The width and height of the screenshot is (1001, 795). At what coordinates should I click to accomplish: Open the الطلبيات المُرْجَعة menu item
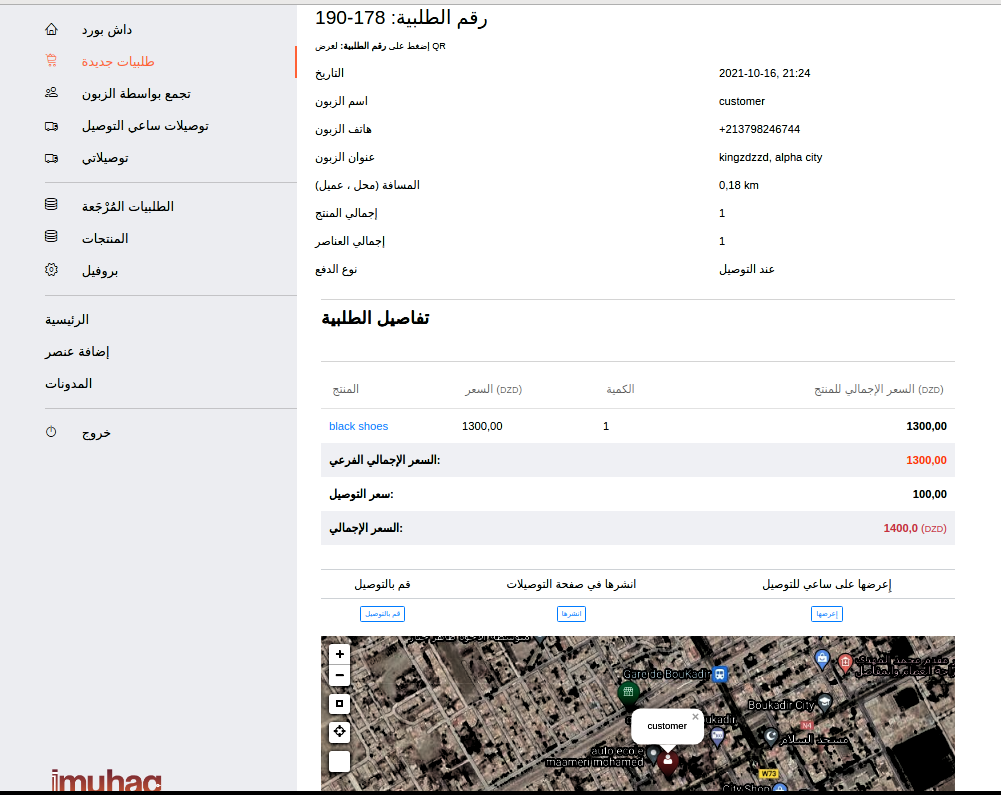127,206
